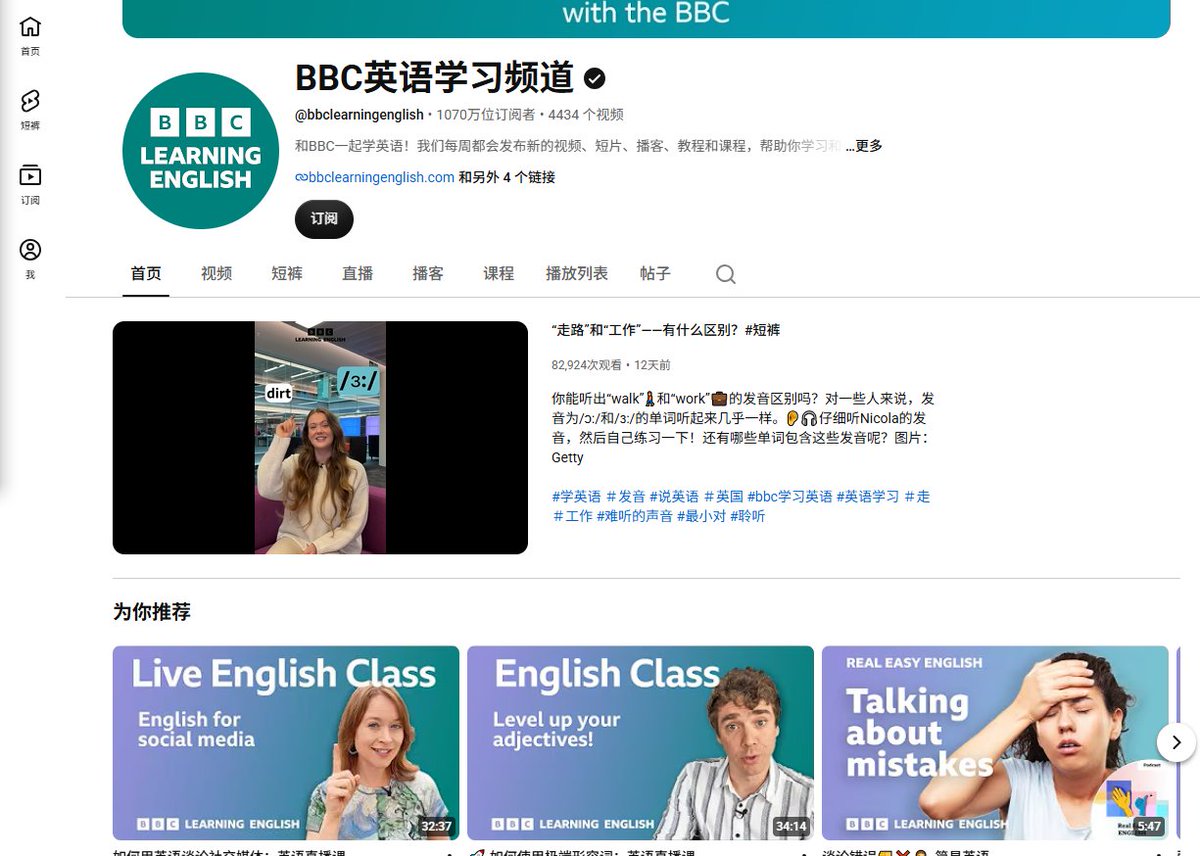1200x856 pixels.
Task: Switch to the 短裤 channel tab
Action: 287,273
